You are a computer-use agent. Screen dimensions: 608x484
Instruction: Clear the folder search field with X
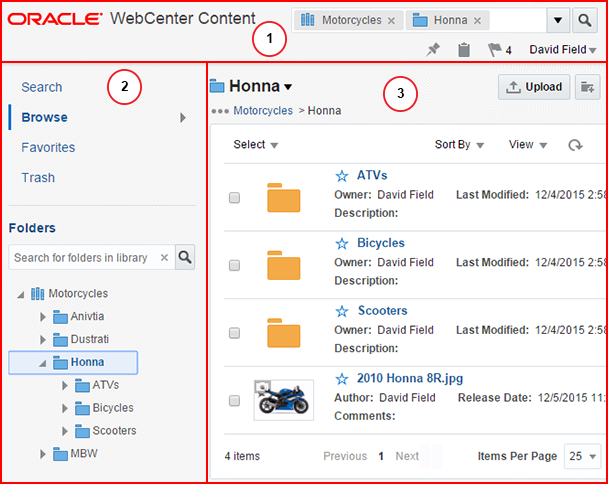click(x=164, y=257)
